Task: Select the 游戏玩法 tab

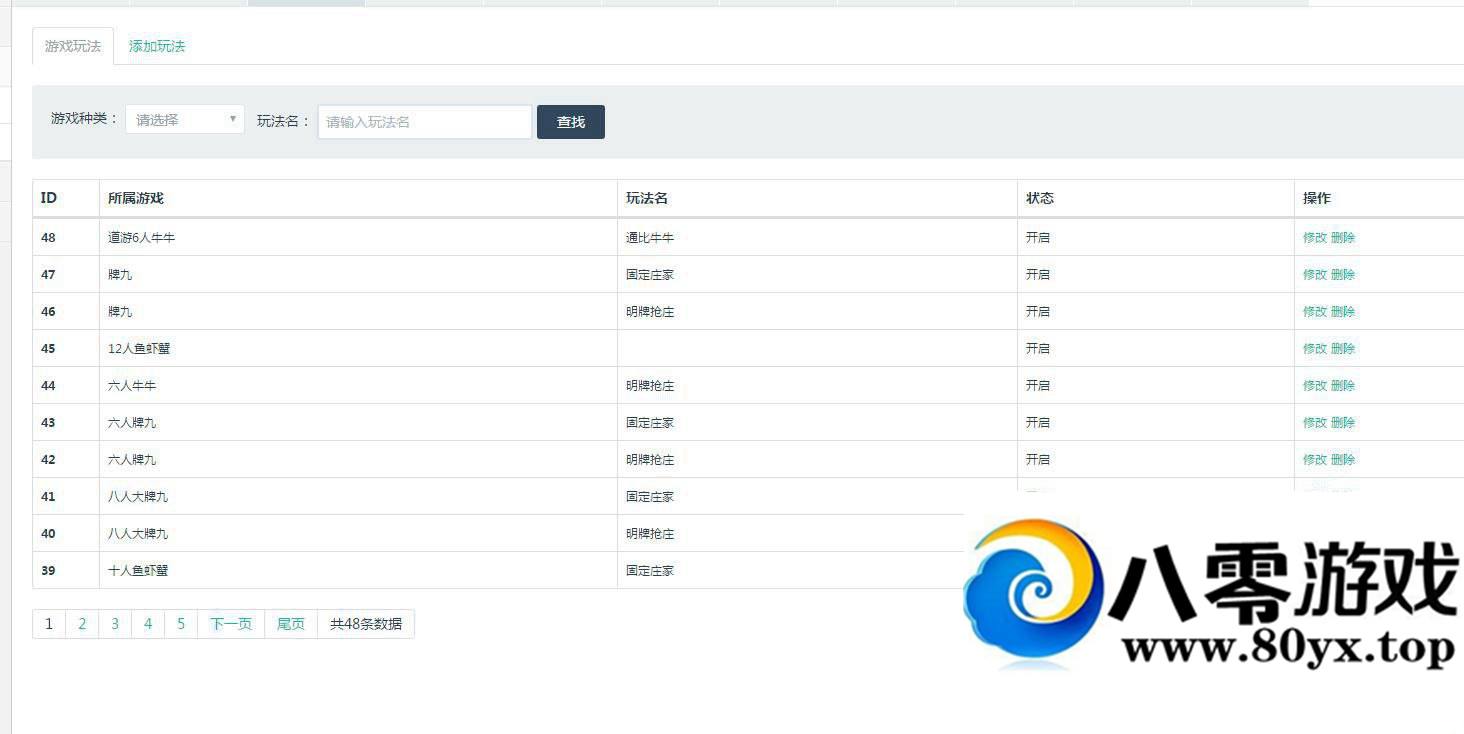Action: click(x=73, y=46)
